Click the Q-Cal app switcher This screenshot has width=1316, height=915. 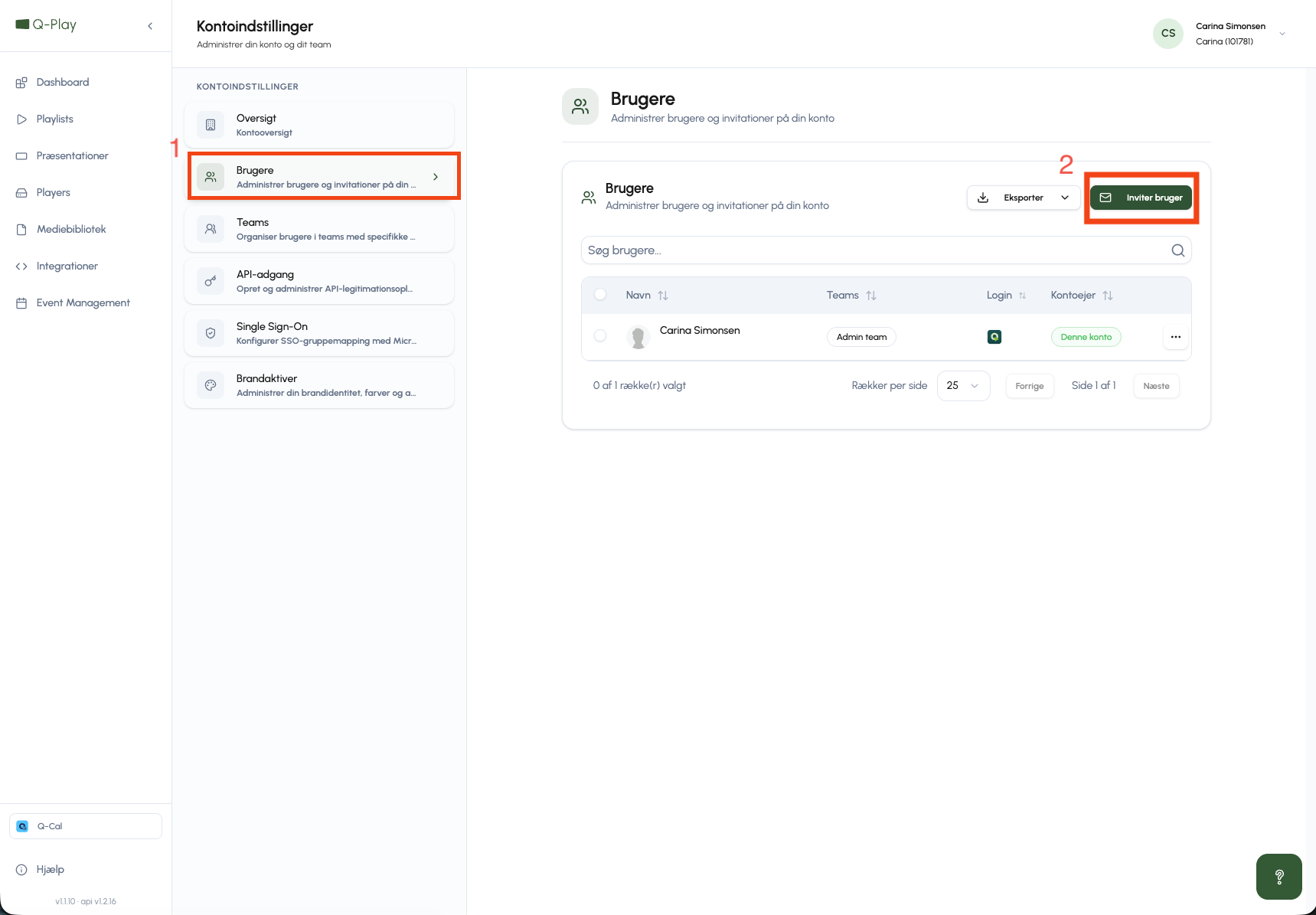click(x=86, y=826)
